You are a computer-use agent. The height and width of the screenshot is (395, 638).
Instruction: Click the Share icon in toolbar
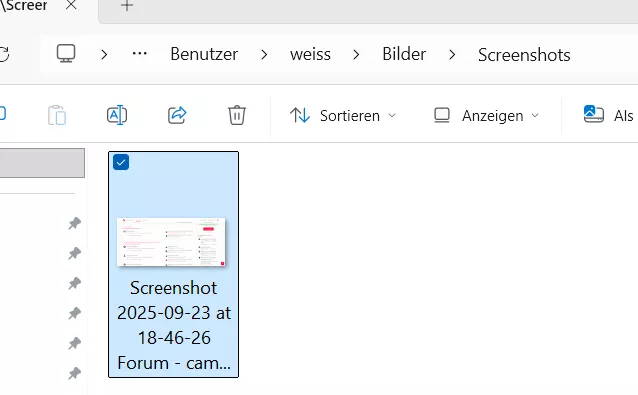click(x=177, y=115)
